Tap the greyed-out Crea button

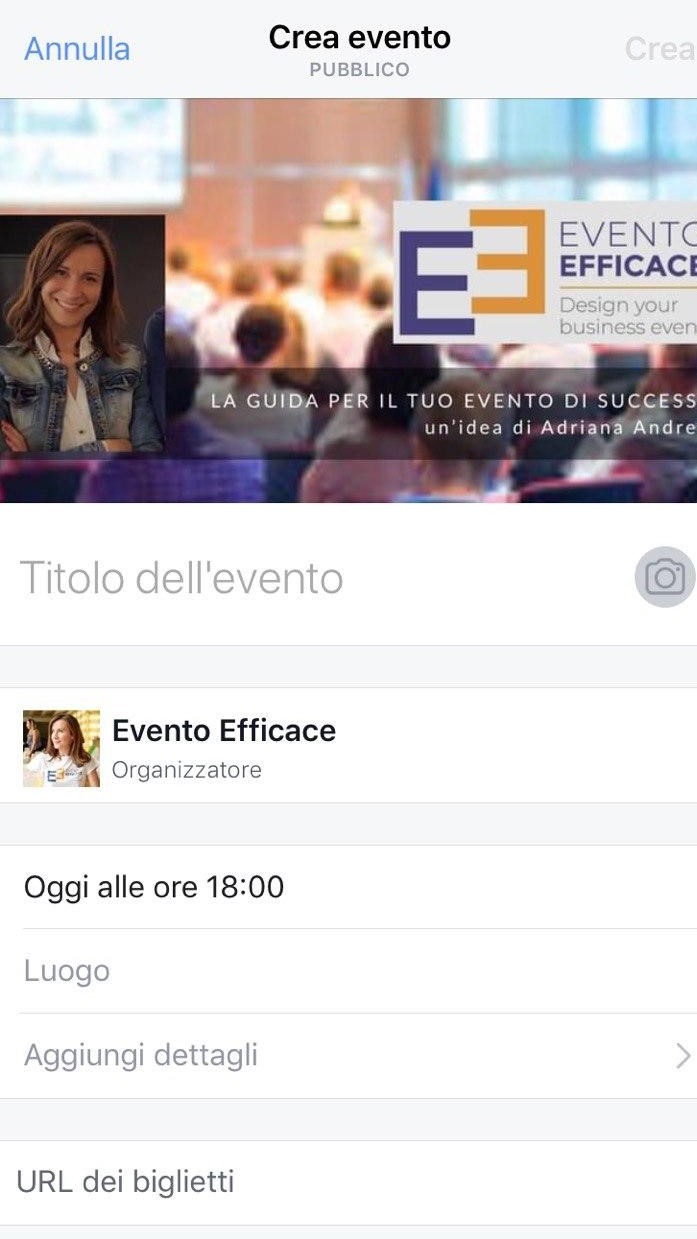coord(660,49)
